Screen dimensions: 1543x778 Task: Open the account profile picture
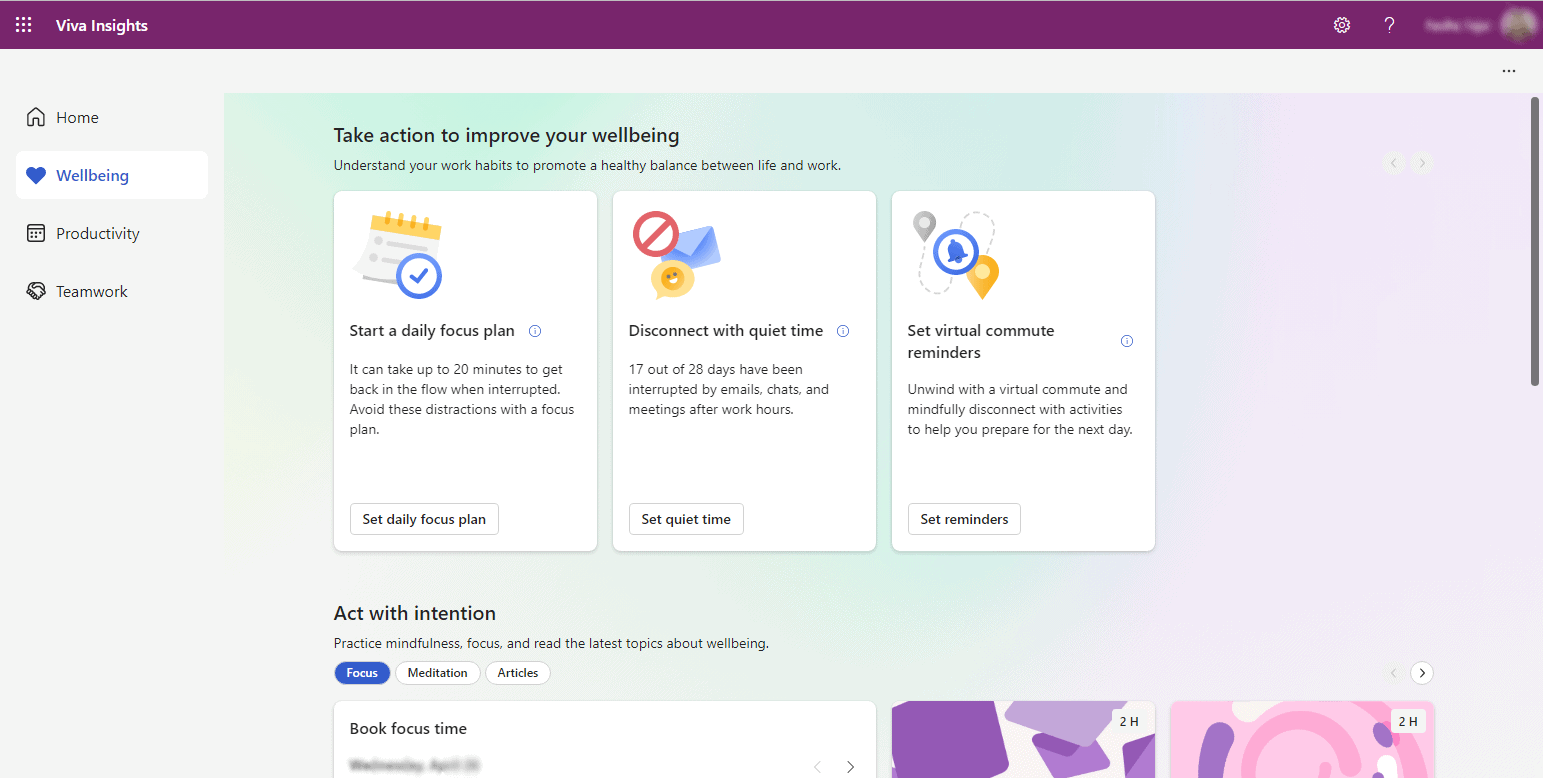(x=1518, y=25)
